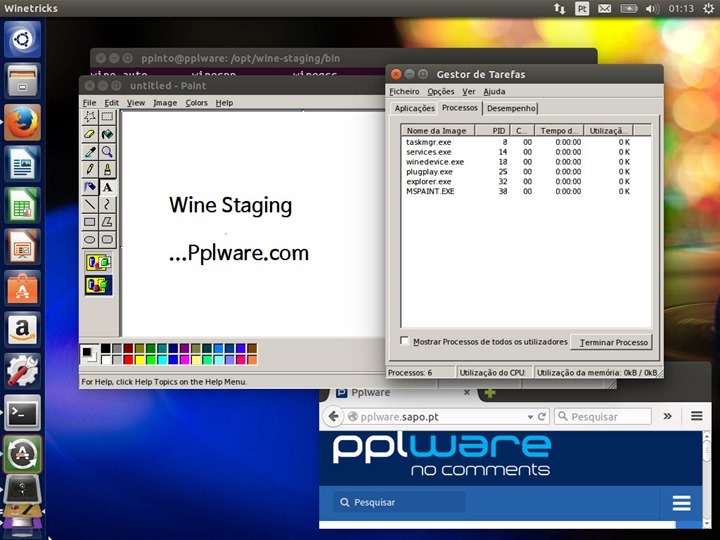Show more Firefox toolbar items chevron
720x540 pixels.
pyautogui.click(x=668, y=416)
